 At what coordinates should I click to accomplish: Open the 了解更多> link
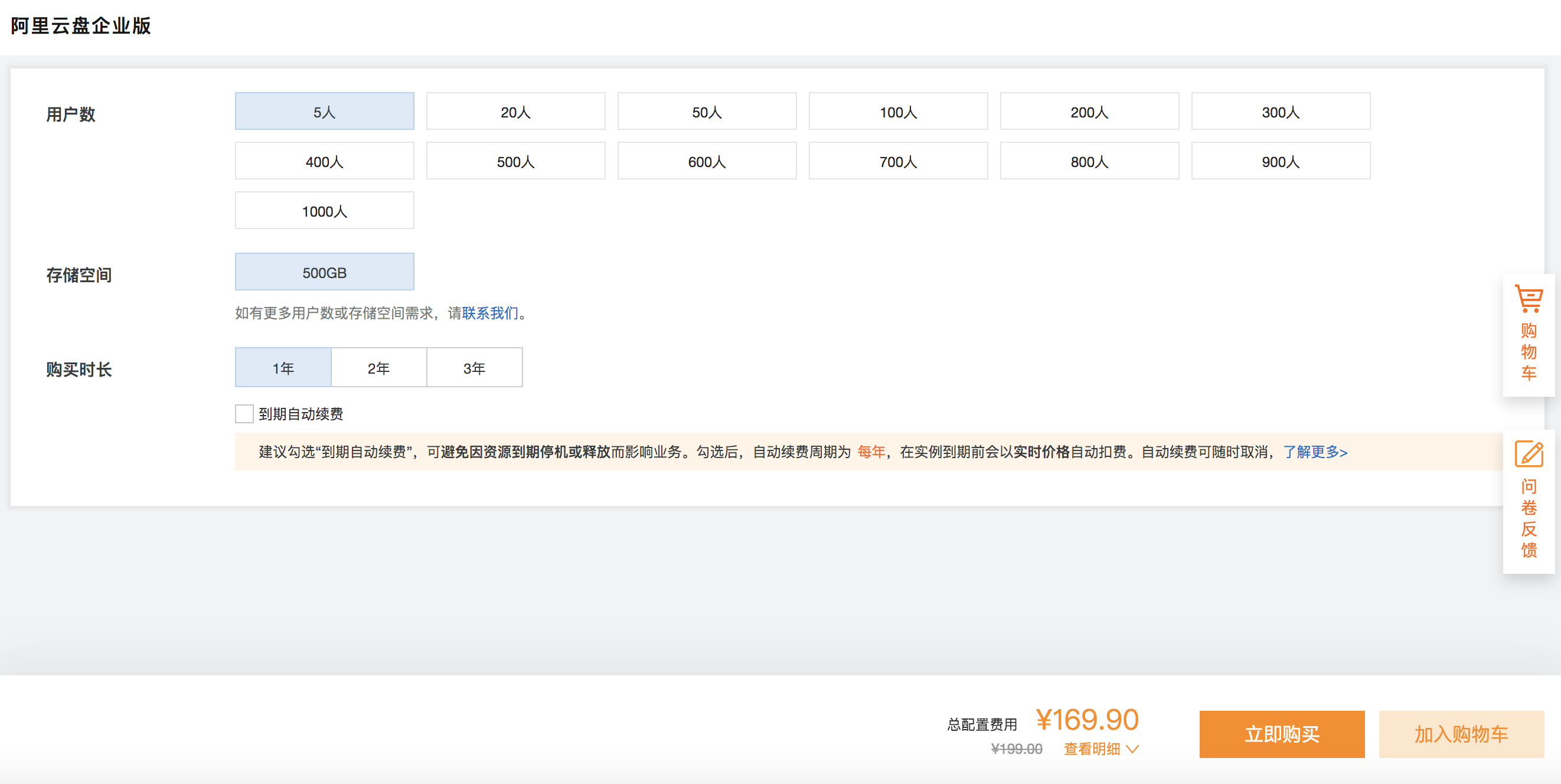[x=1315, y=452]
